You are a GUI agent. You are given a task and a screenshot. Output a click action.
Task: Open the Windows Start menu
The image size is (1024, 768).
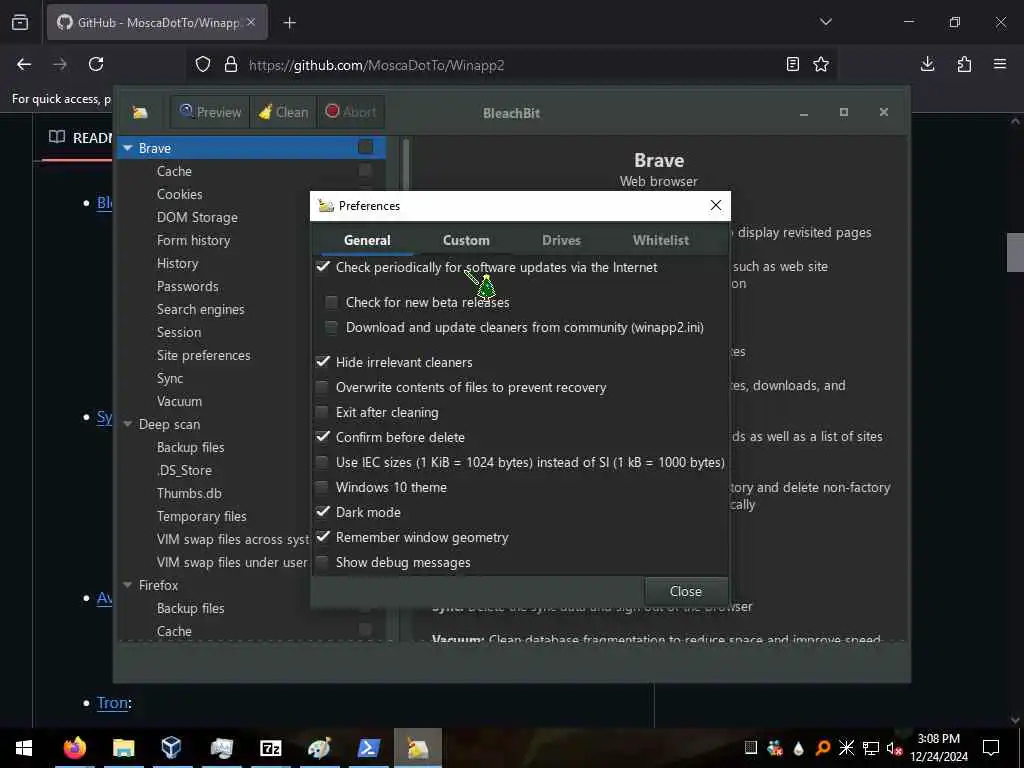24,748
